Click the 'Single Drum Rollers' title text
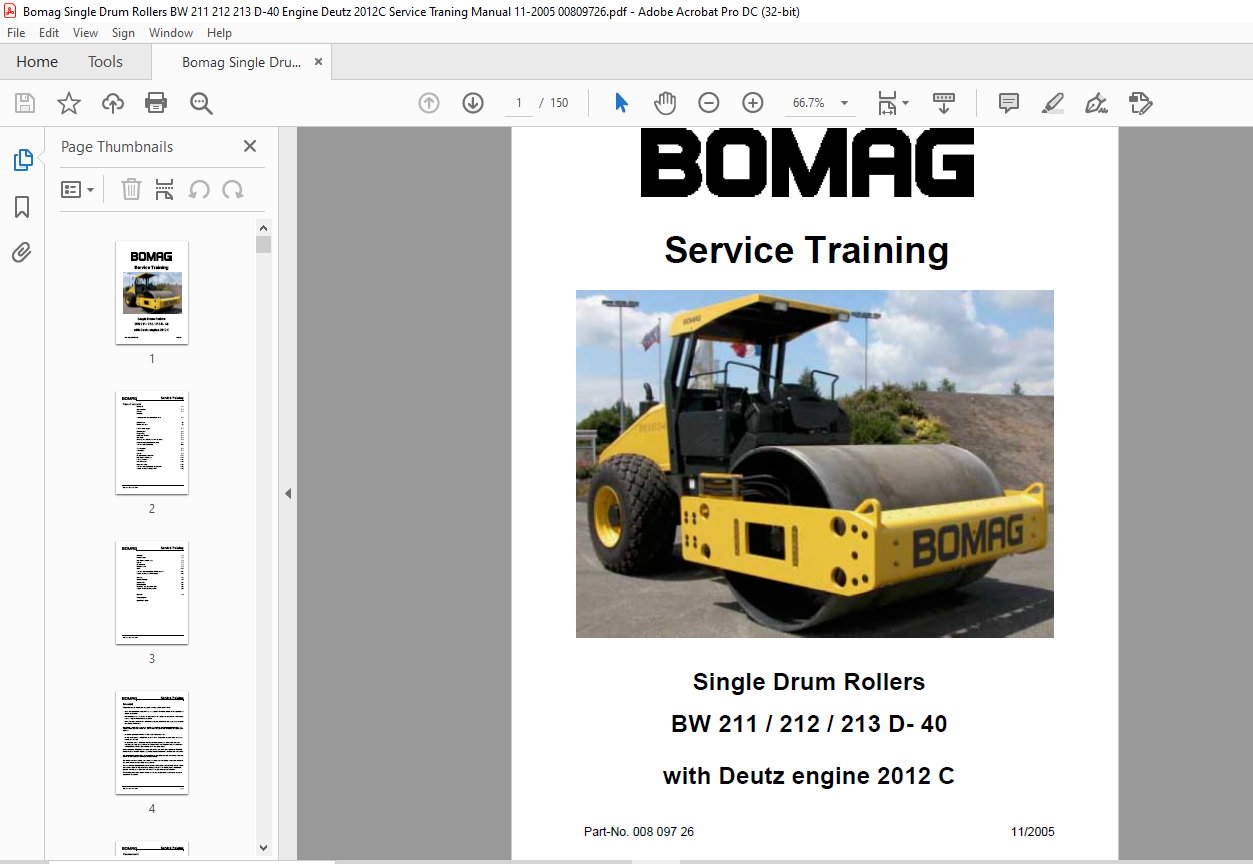 [808, 682]
